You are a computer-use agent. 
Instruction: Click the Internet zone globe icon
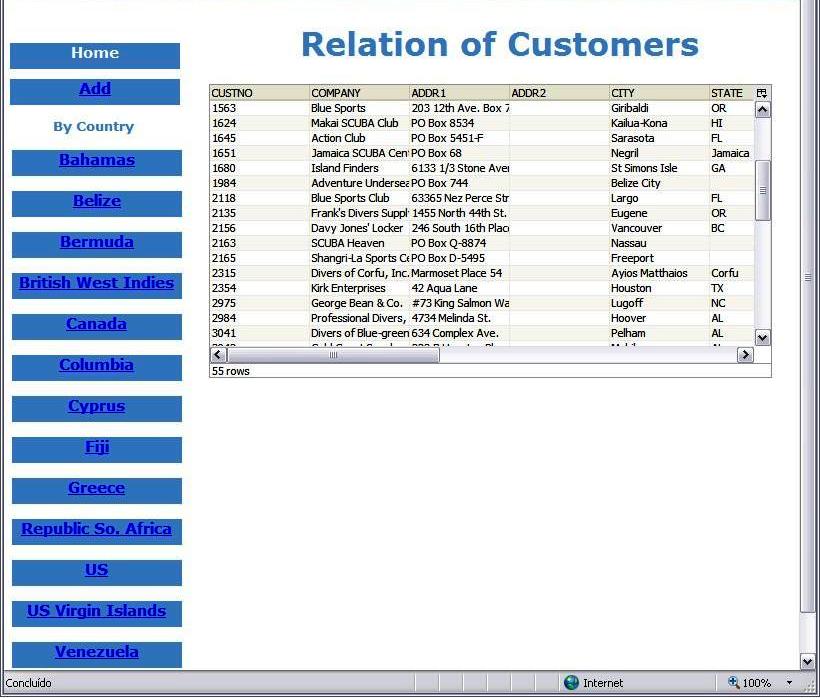tap(571, 683)
